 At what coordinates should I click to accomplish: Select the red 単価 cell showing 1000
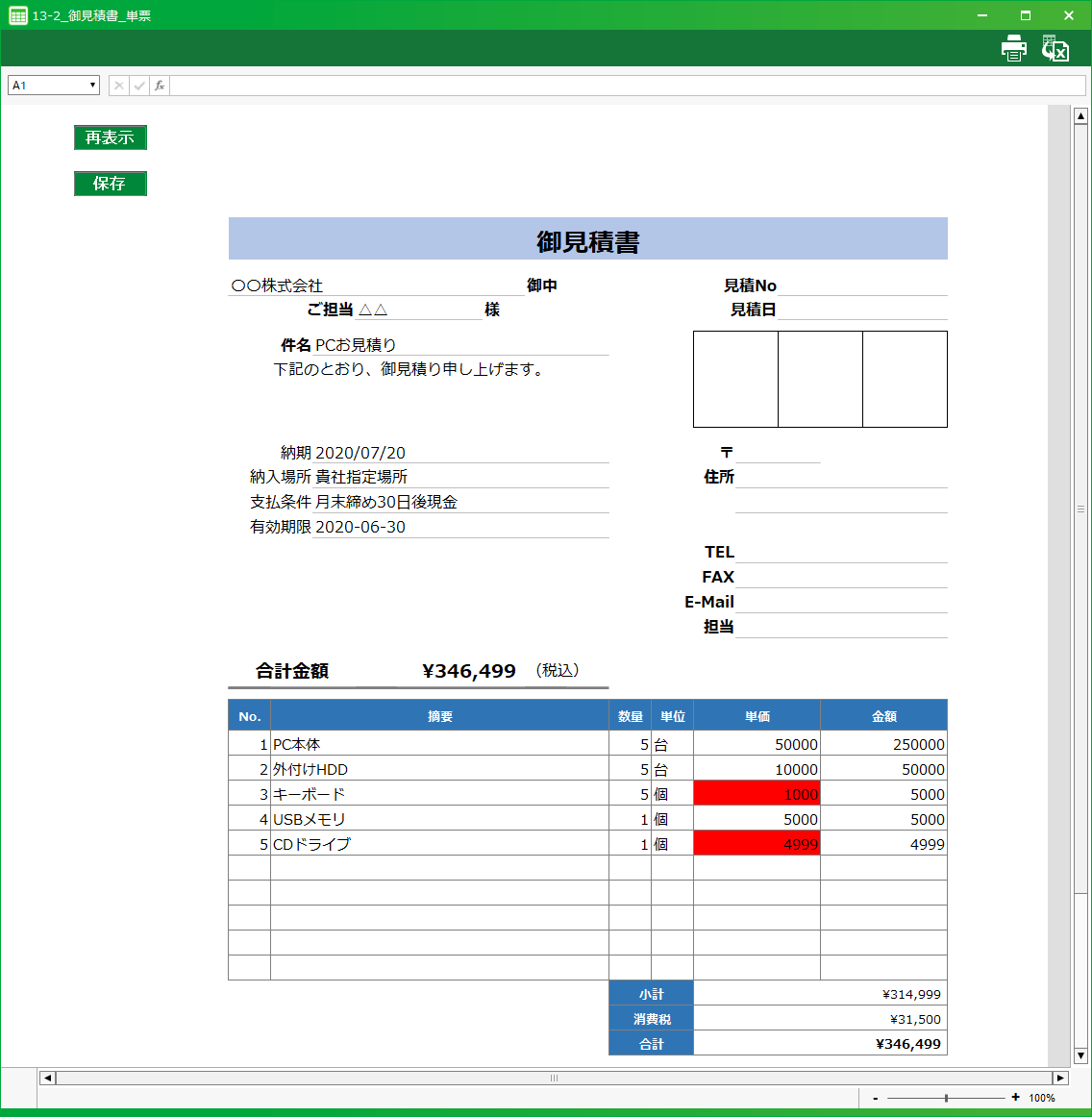coord(757,794)
